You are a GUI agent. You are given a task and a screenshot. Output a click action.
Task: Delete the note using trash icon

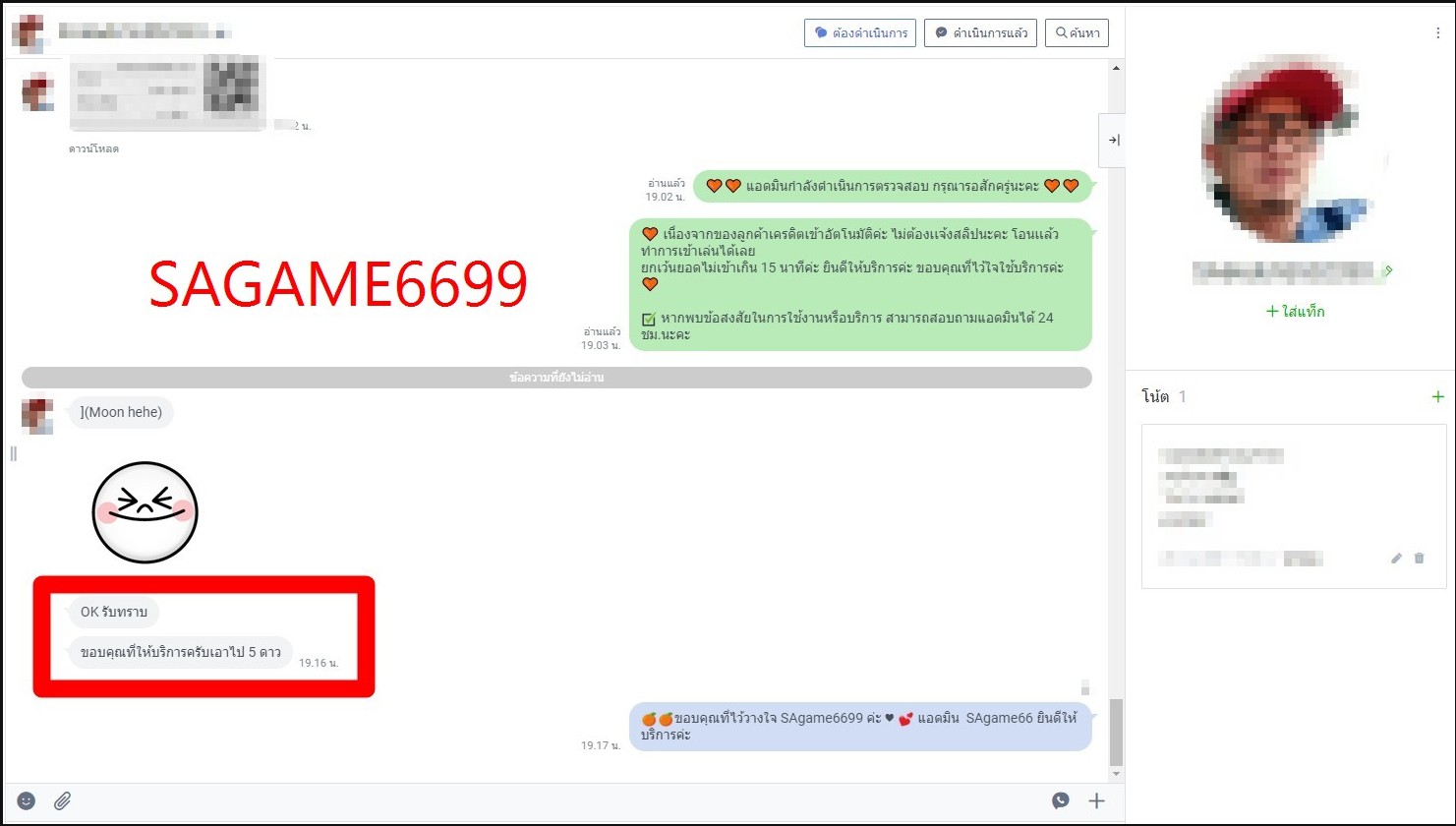(x=1419, y=559)
